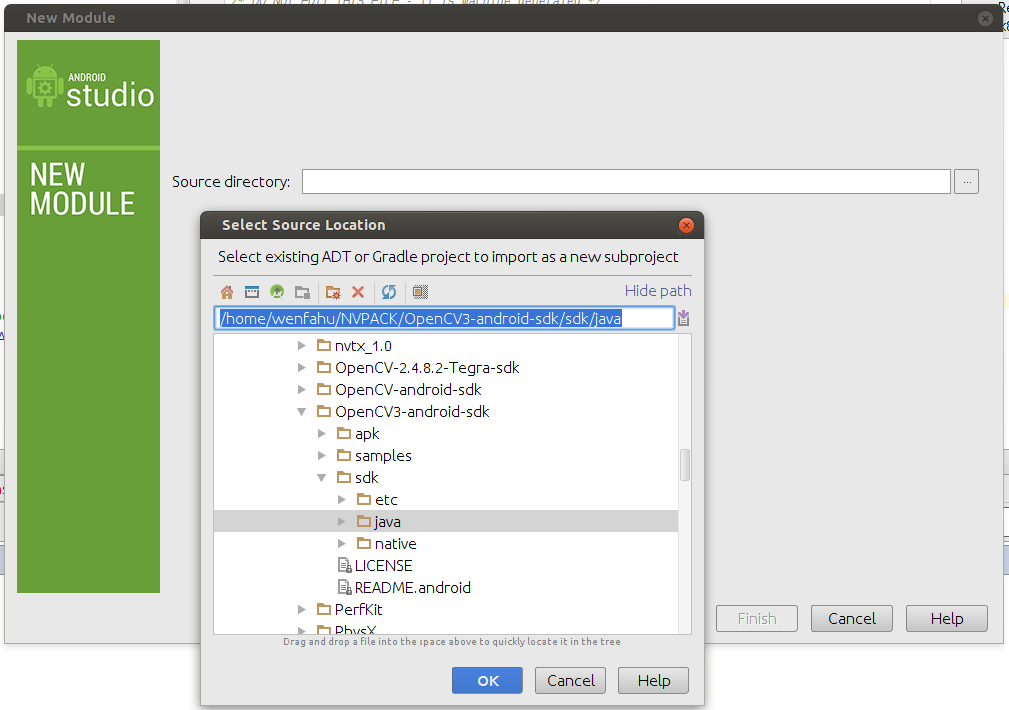Go to Home directory icon
Image resolution: width=1009 pixels, height=710 pixels.
click(227, 292)
